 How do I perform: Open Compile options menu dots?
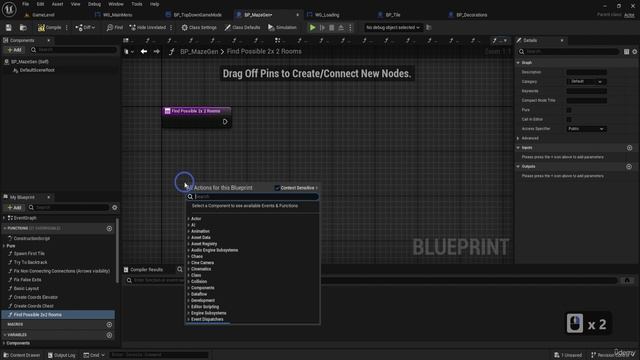[67, 27]
